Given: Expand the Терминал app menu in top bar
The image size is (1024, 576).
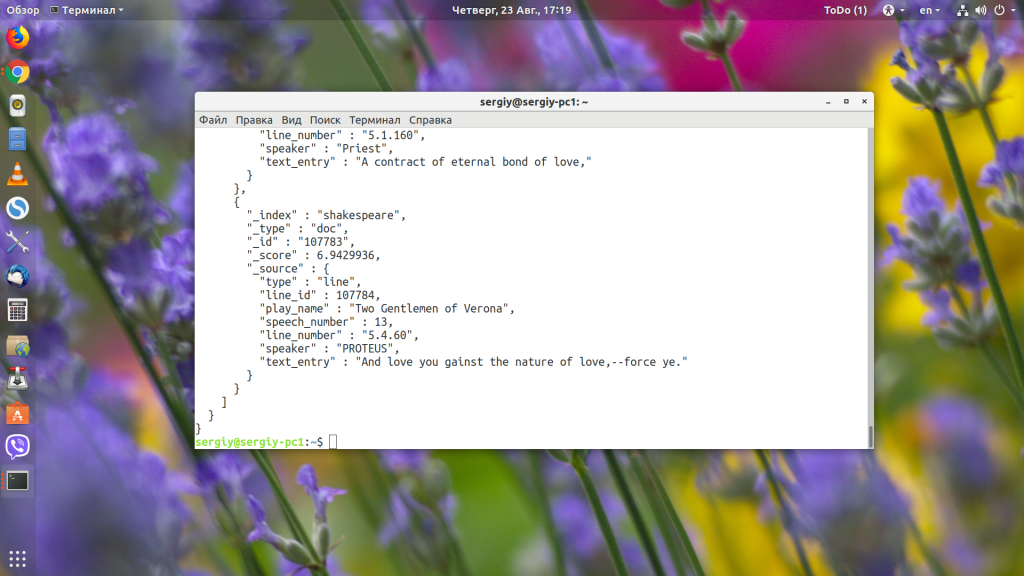Looking at the screenshot, I should (87, 10).
